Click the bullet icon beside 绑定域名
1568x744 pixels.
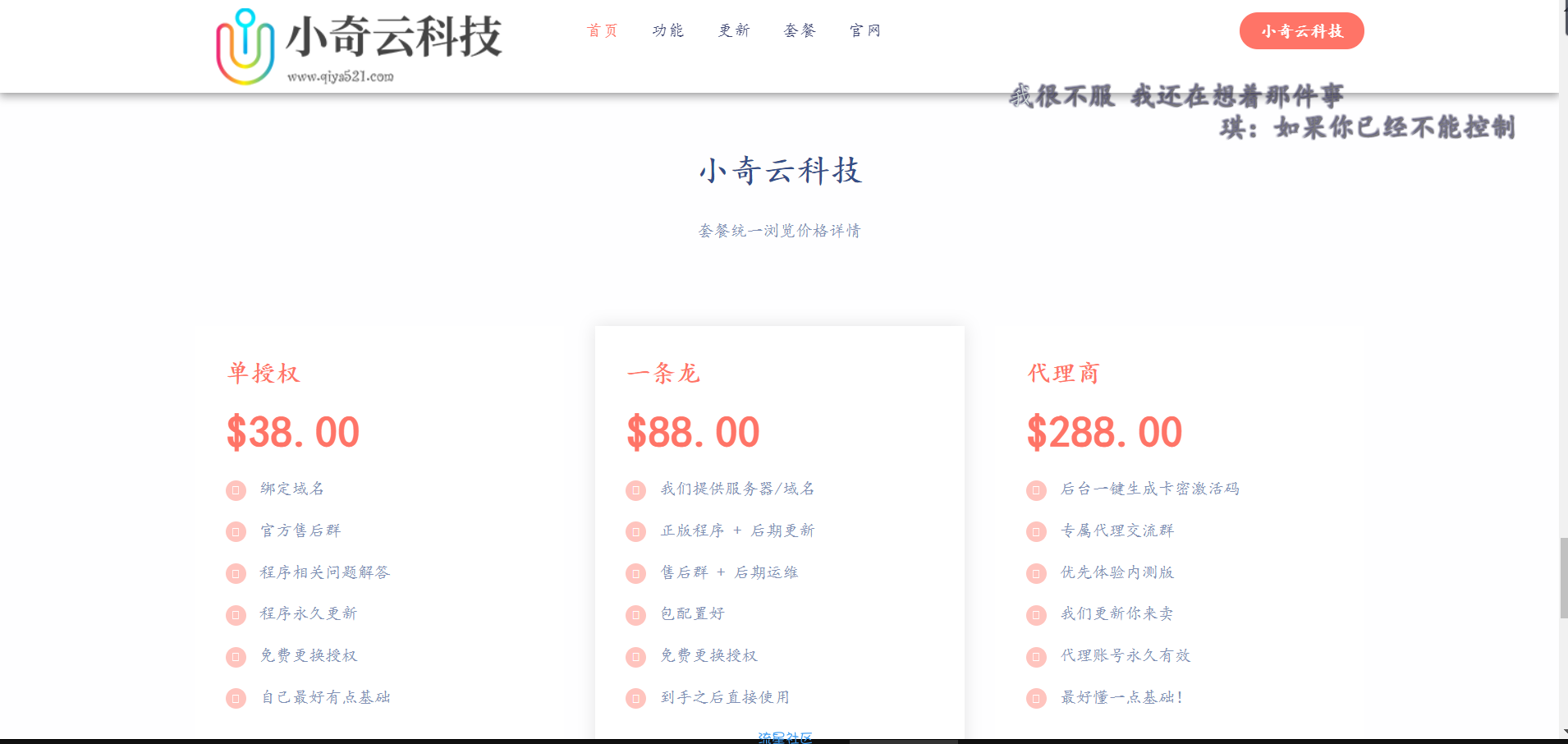pyautogui.click(x=236, y=490)
